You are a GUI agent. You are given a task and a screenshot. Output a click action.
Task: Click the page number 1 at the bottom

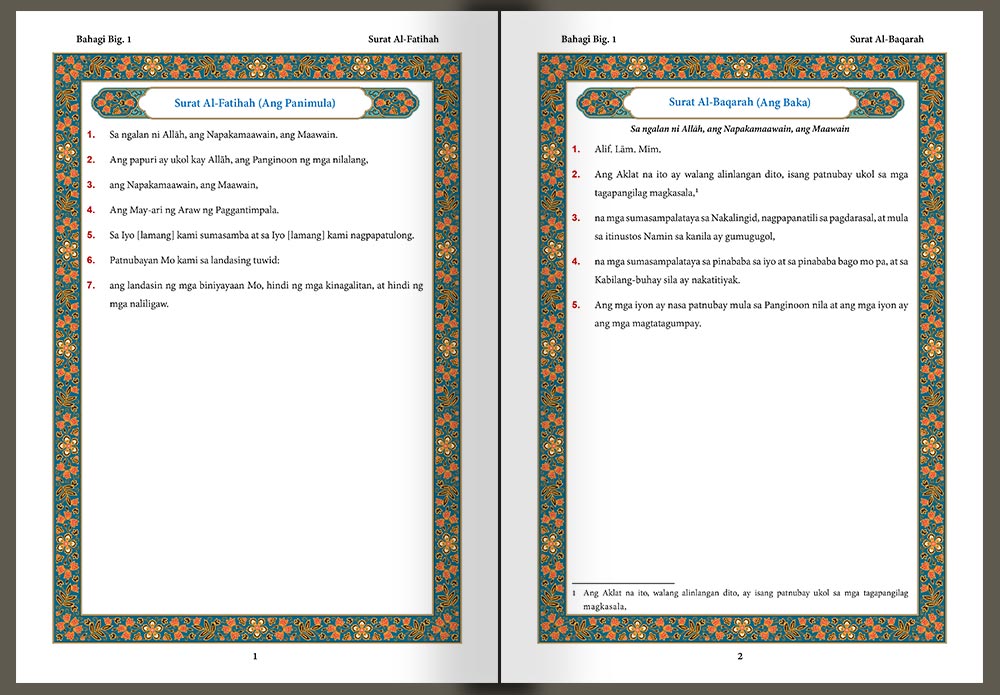[x=255, y=656]
